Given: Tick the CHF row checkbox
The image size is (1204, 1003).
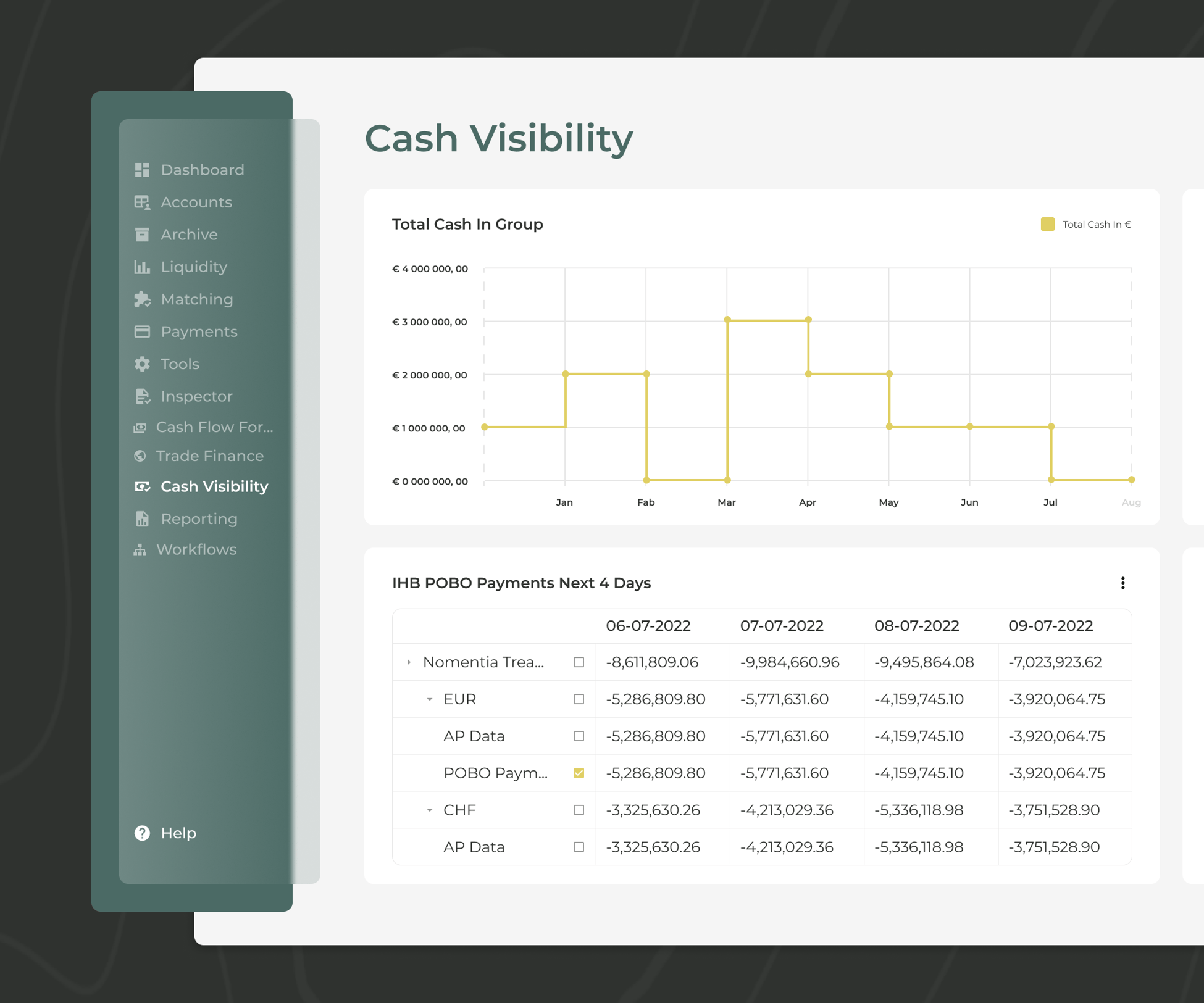Looking at the screenshot, I should (579, 810).
